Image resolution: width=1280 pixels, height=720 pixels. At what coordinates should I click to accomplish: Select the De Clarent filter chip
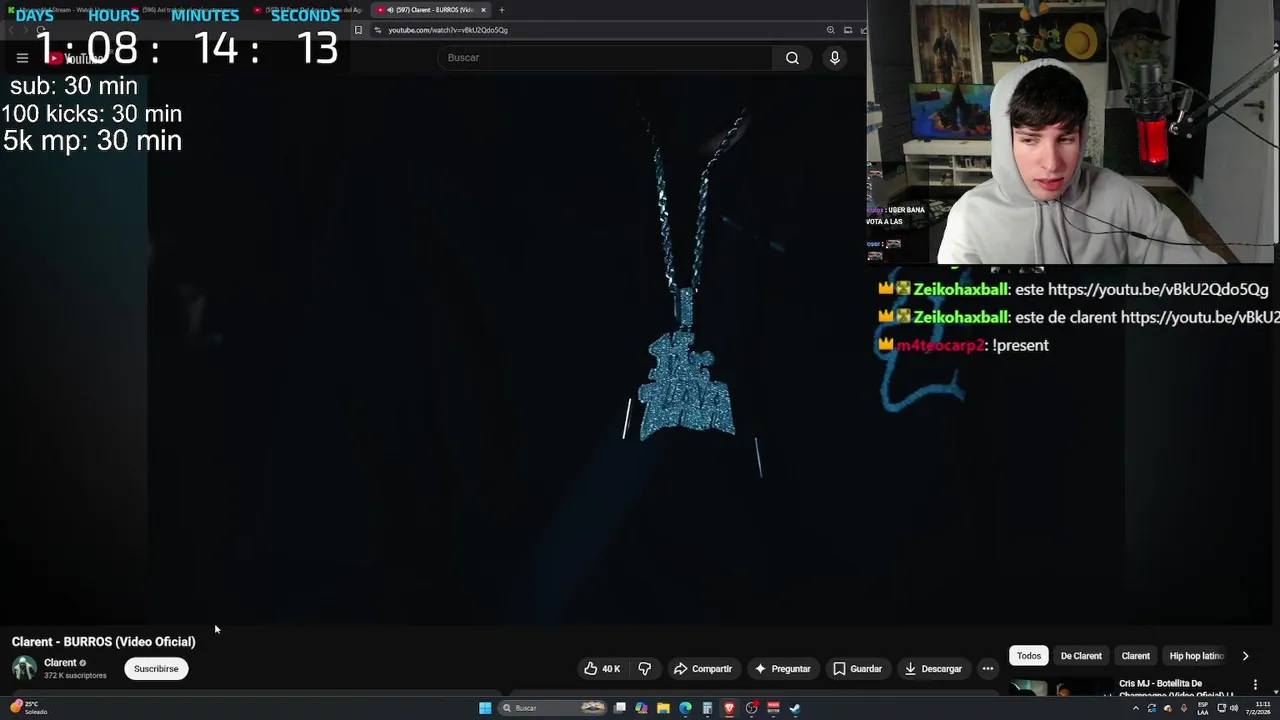pos(1081,656)
